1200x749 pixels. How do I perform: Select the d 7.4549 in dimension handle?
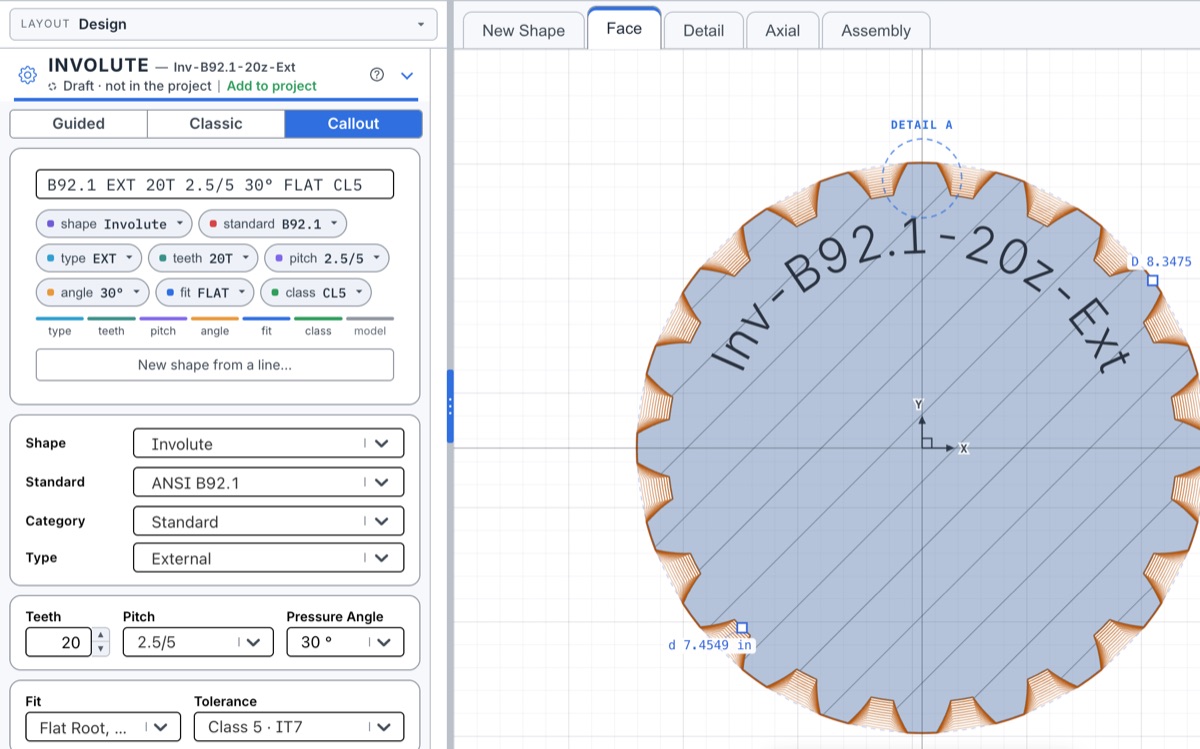(x=742, y=628)
